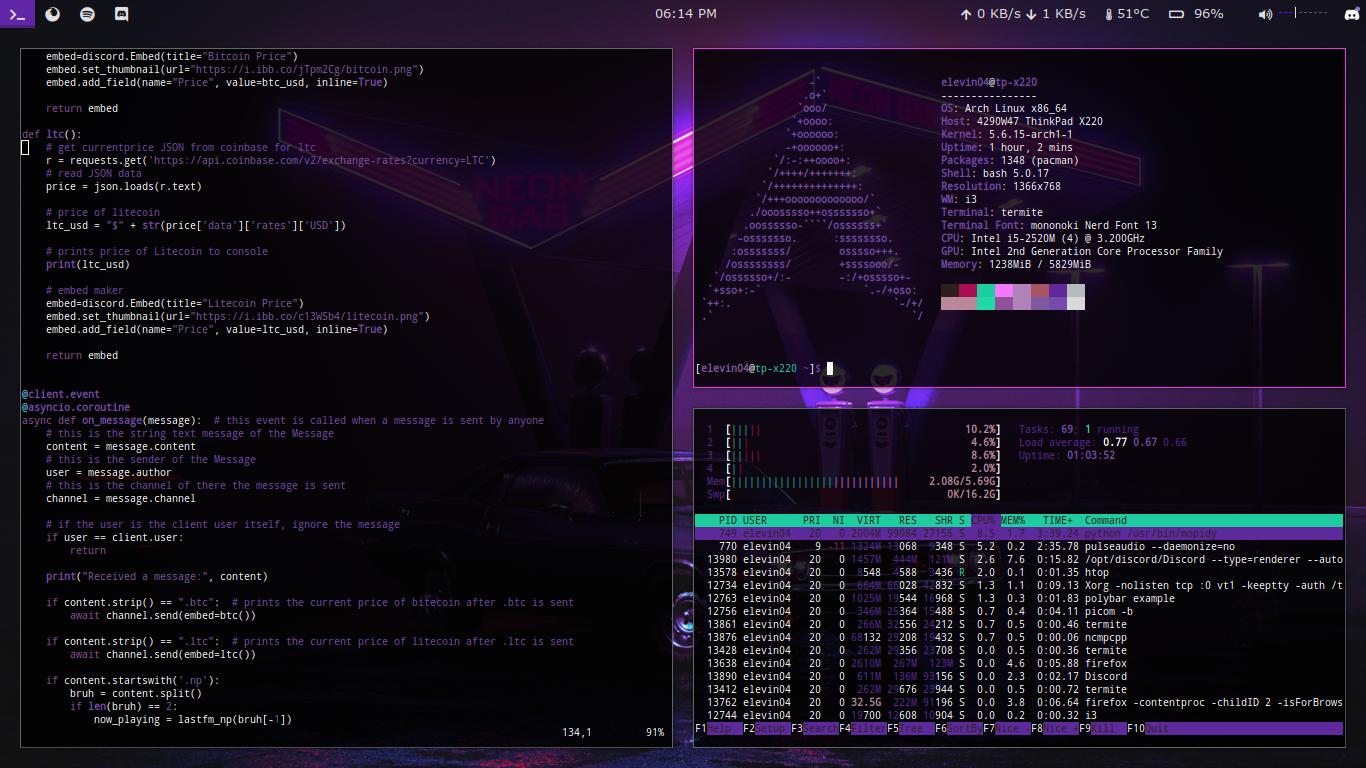Select the Discord process row PID 13890
Image resolution: width=1366 pixels, height=768 pixels.
pyautogui.click(x=1019, y=677)
